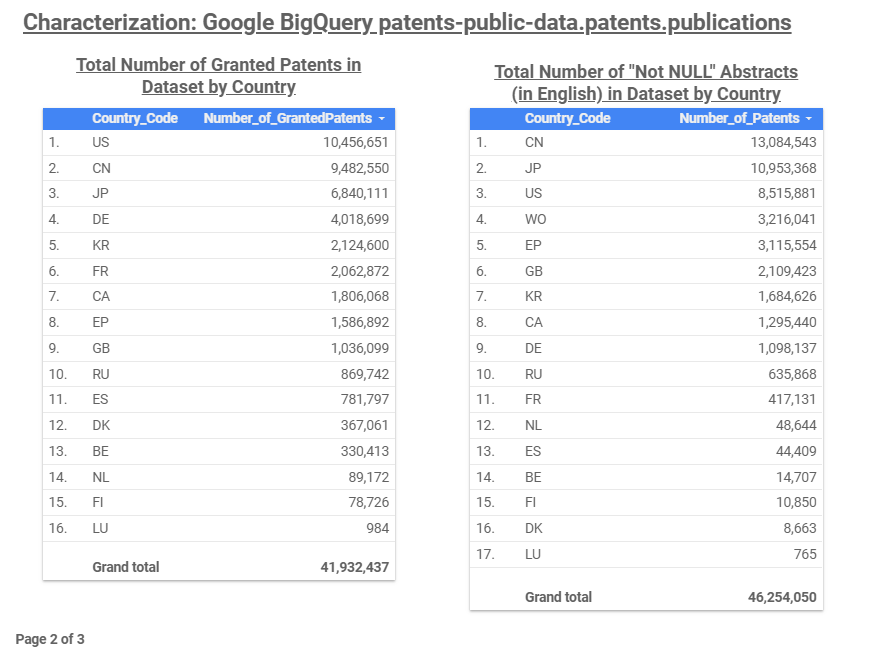Image resolution: width=881 pixels, height=659 pixels.
Task: Select the US row value 10,456,651
Action: [356, 142]
